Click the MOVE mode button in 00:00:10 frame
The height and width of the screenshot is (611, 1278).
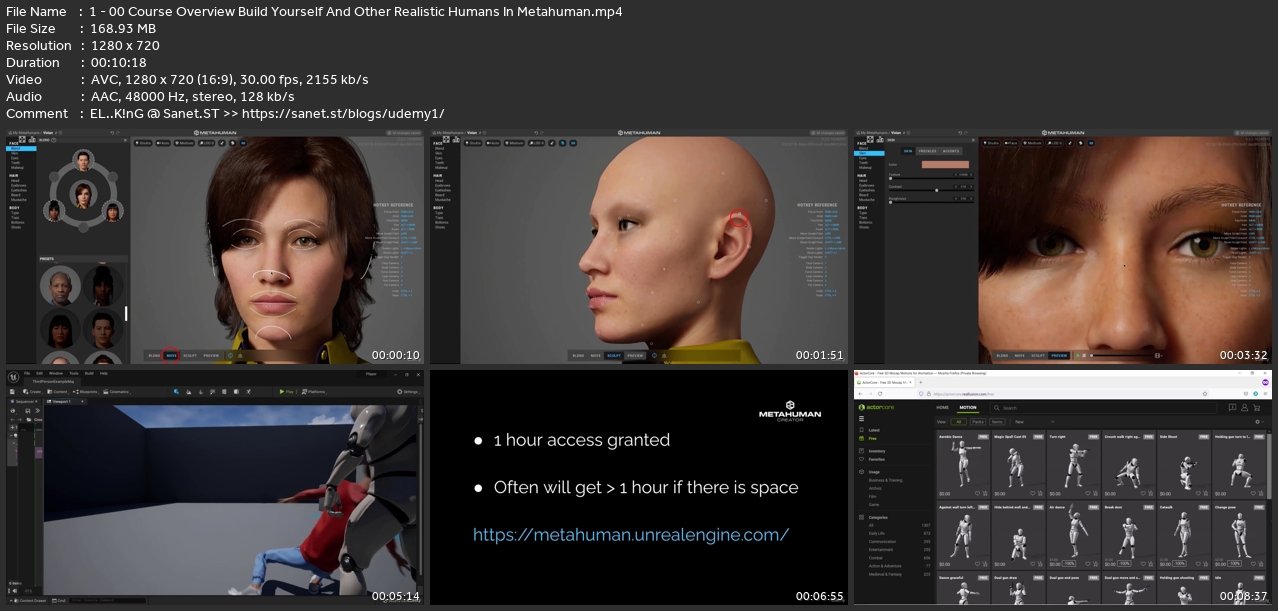pyautogui.click(x=172, y=355)
